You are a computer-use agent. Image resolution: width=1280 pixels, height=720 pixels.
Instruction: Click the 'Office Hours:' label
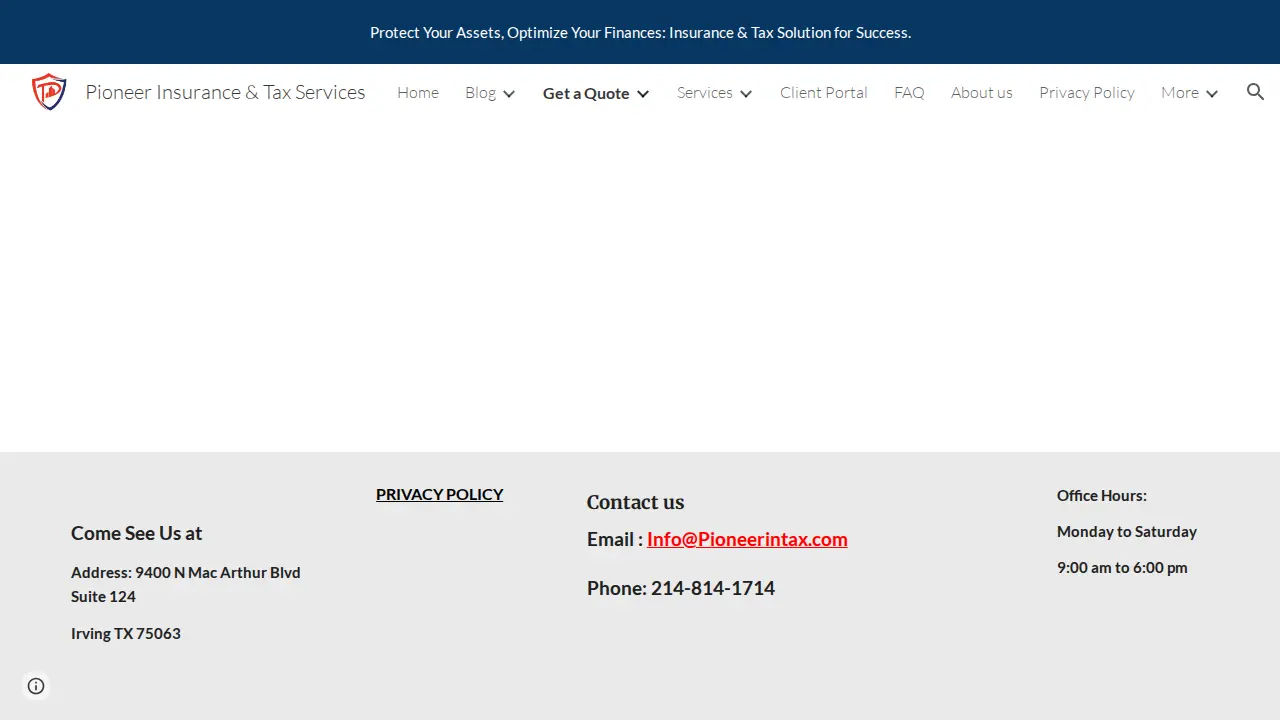(x=1102, y=495)
